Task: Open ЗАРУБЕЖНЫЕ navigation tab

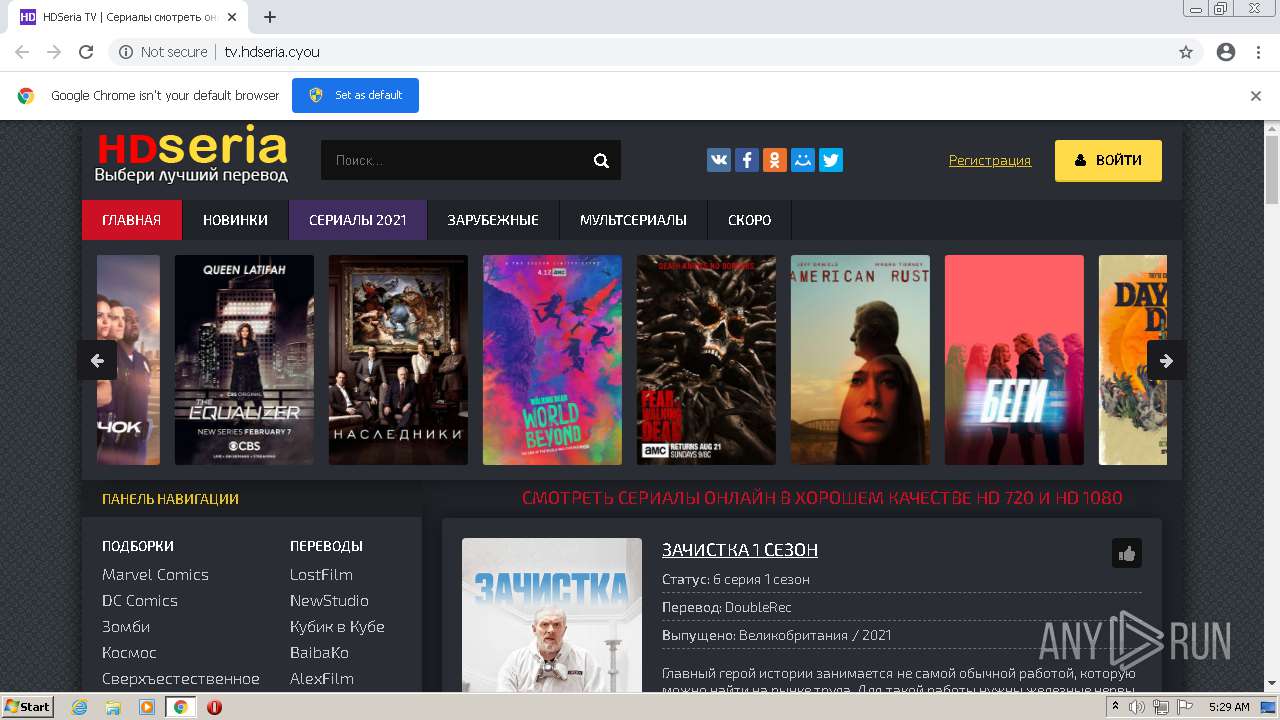Action: (x=493, y=220)
